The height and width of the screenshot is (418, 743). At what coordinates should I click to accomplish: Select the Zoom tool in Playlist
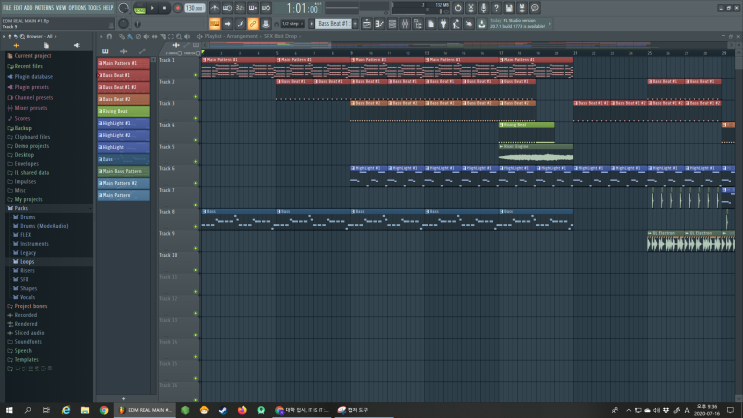[179, 36]
